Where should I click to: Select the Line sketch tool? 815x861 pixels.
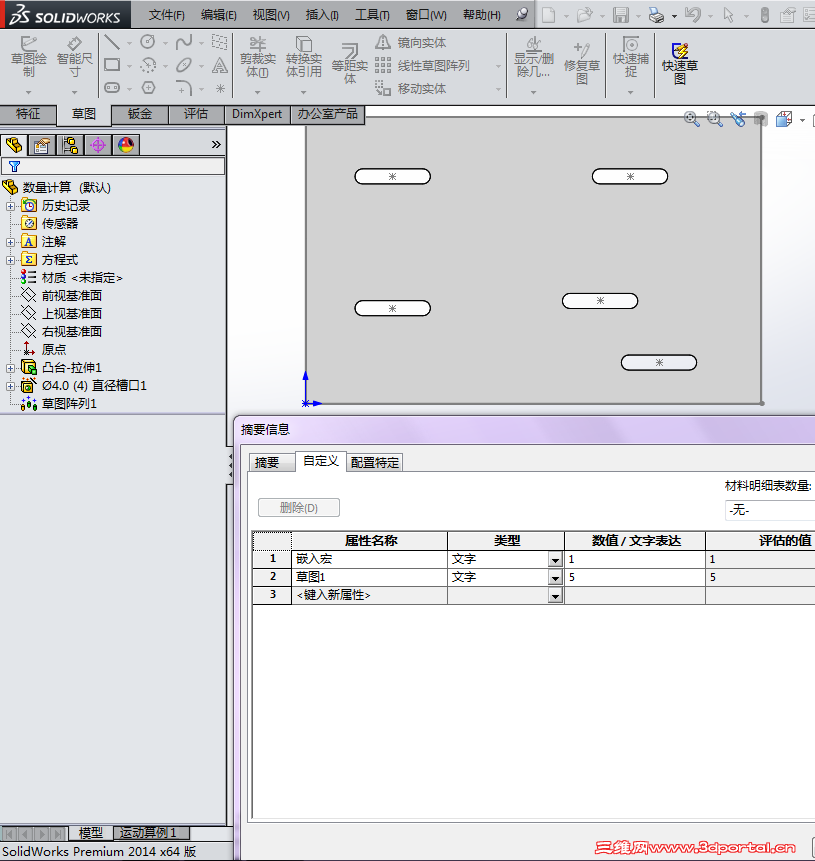coord(112,42)
